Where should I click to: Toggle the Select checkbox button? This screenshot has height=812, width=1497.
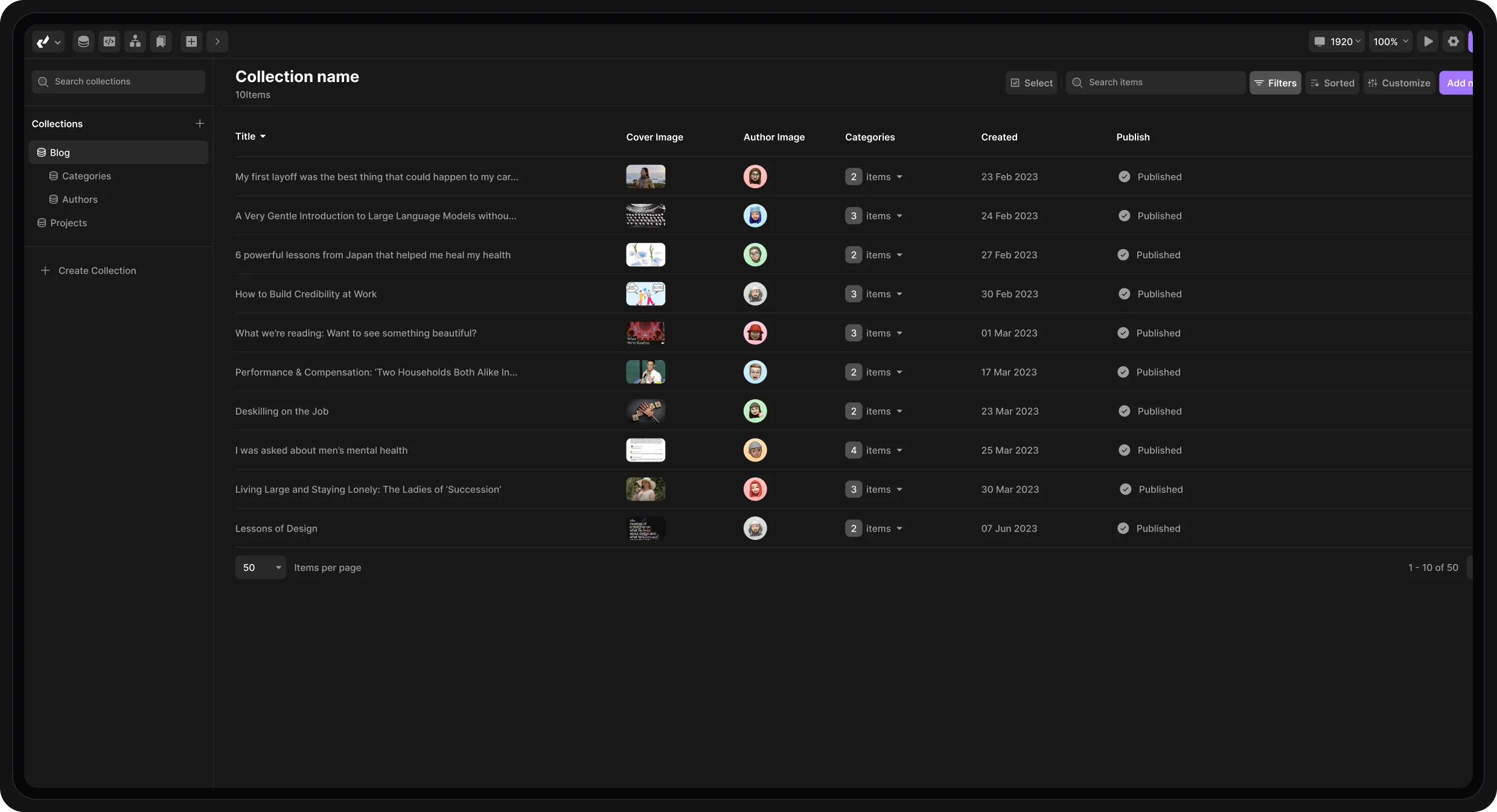click(1032, 83)
